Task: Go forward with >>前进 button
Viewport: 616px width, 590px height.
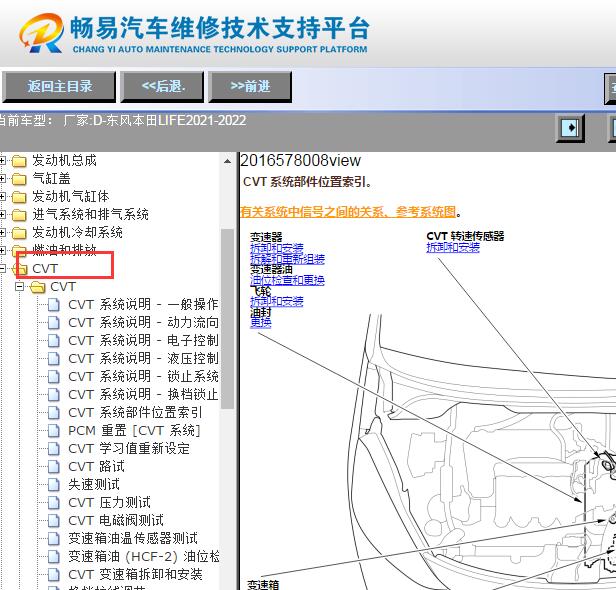Action: 250,86
